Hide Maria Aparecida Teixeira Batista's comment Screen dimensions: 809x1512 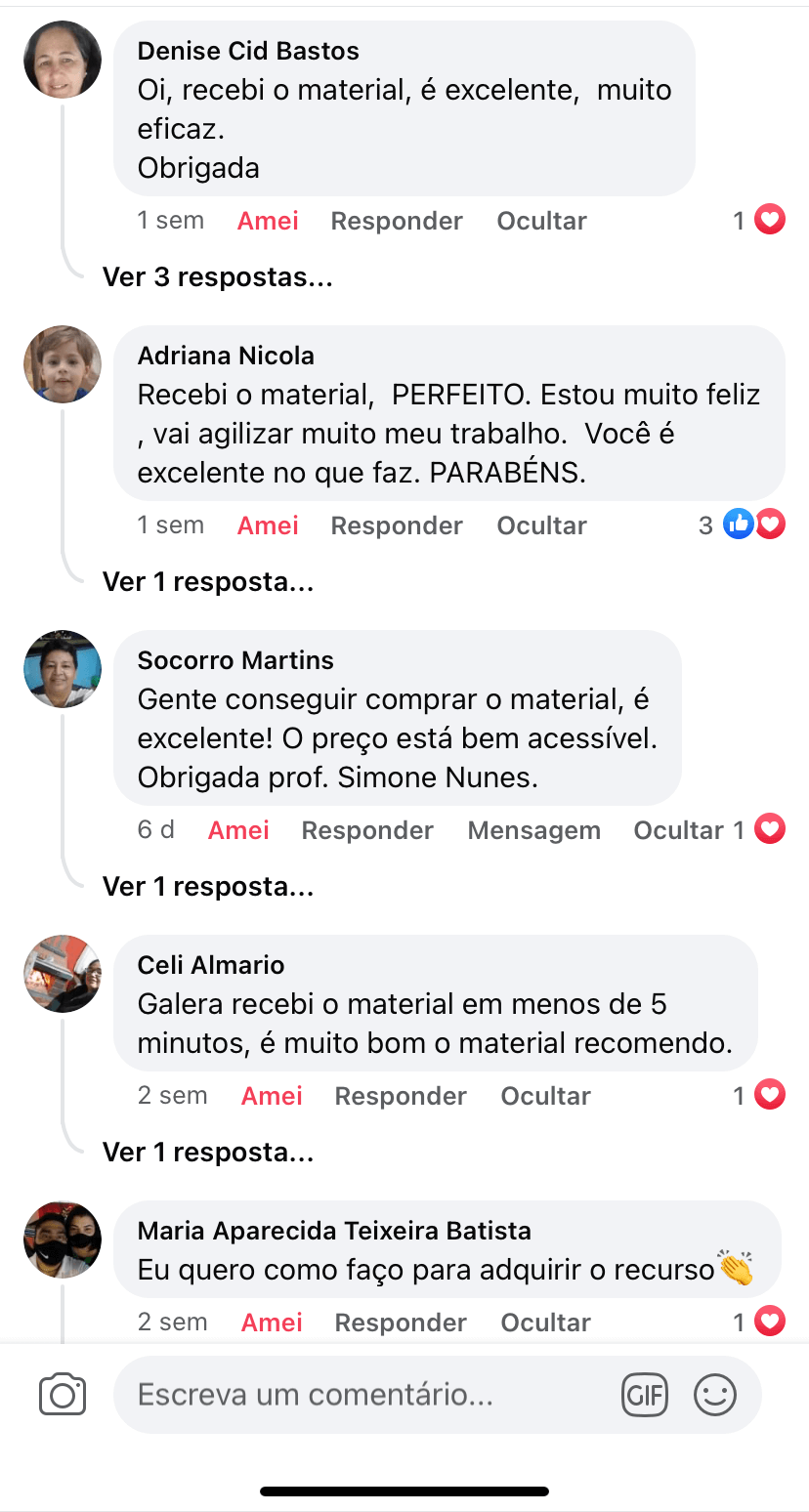545,1323
